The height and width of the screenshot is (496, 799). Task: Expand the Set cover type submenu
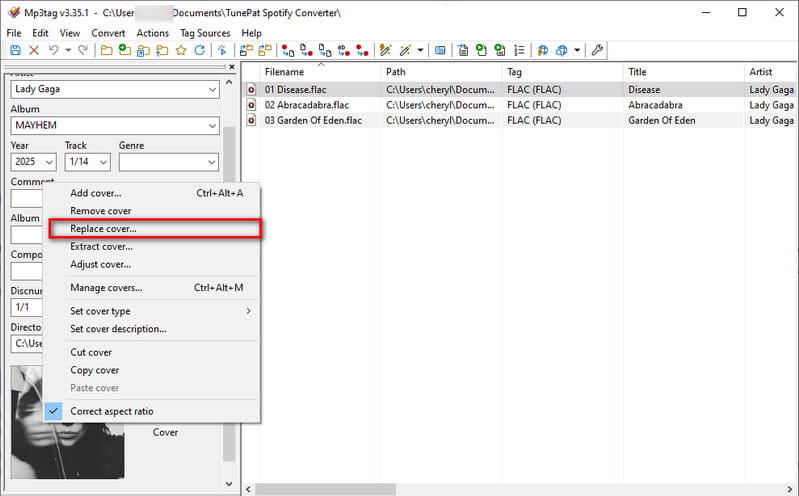point(248,310)
